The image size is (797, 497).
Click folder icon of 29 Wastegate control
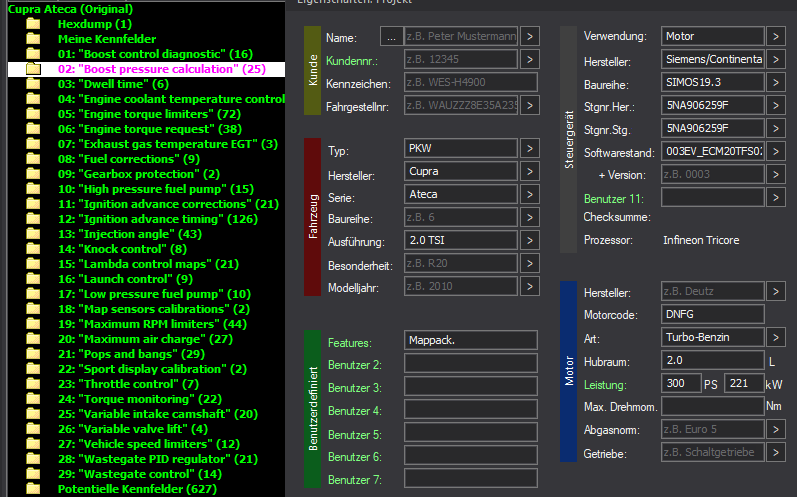coord(34,474)
